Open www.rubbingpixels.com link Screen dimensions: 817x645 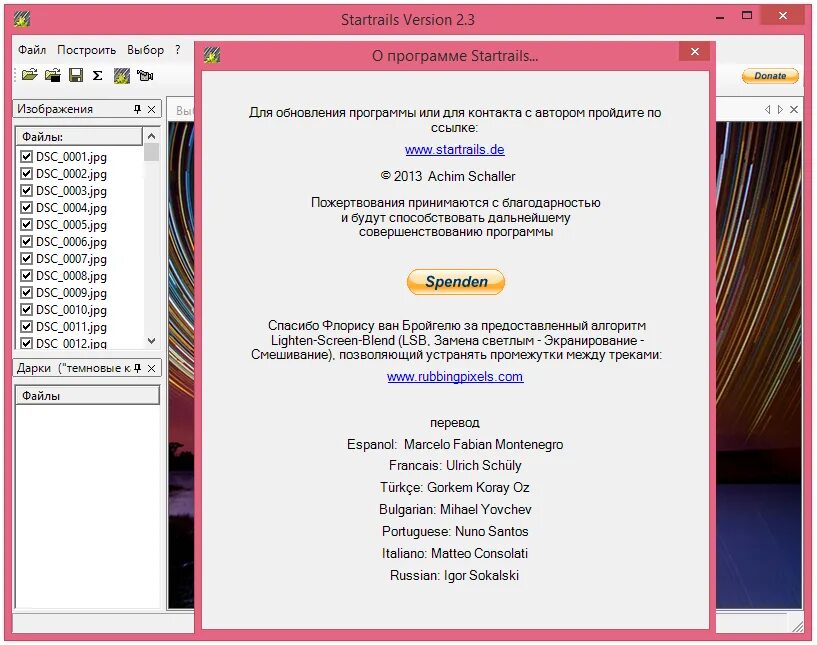click(455, 376)
